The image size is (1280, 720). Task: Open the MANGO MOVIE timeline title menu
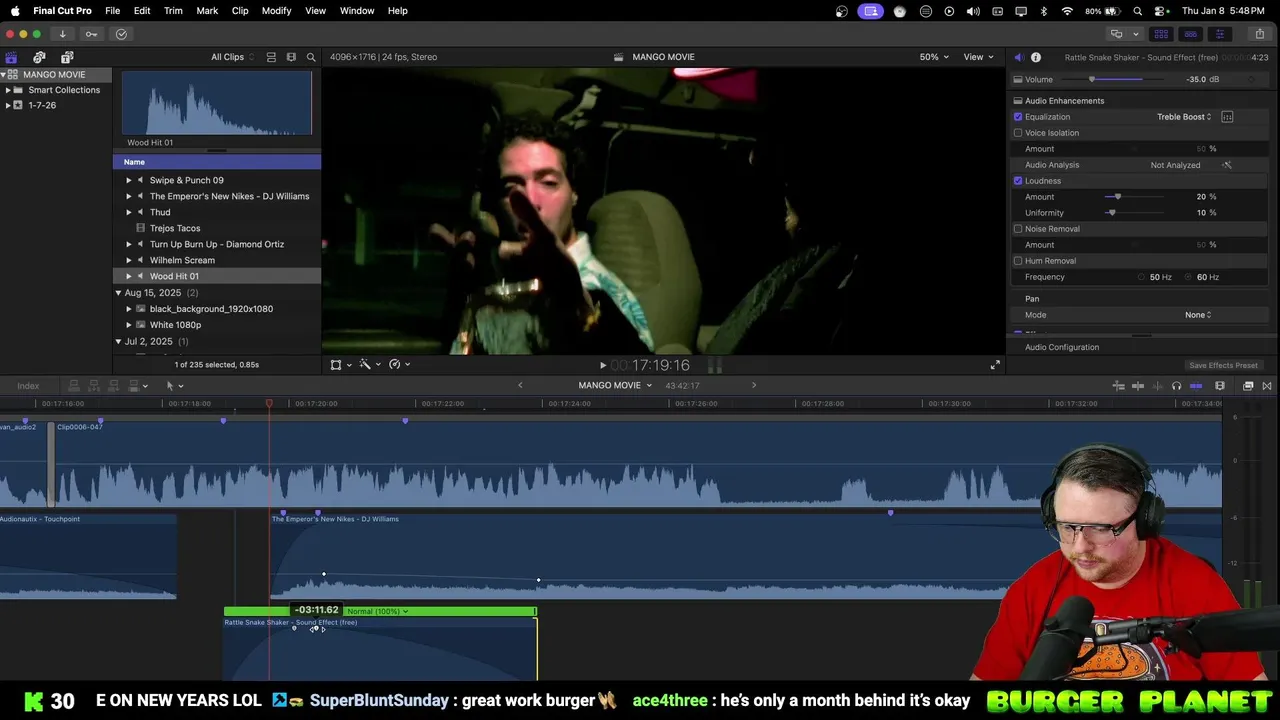point(614,385)
